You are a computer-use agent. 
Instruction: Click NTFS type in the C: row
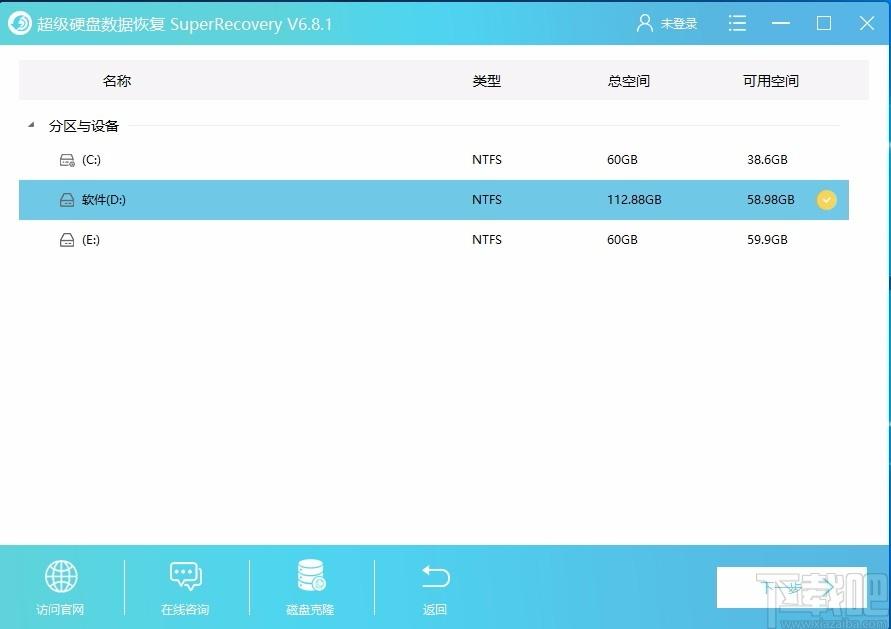click(x=486, y=160)
